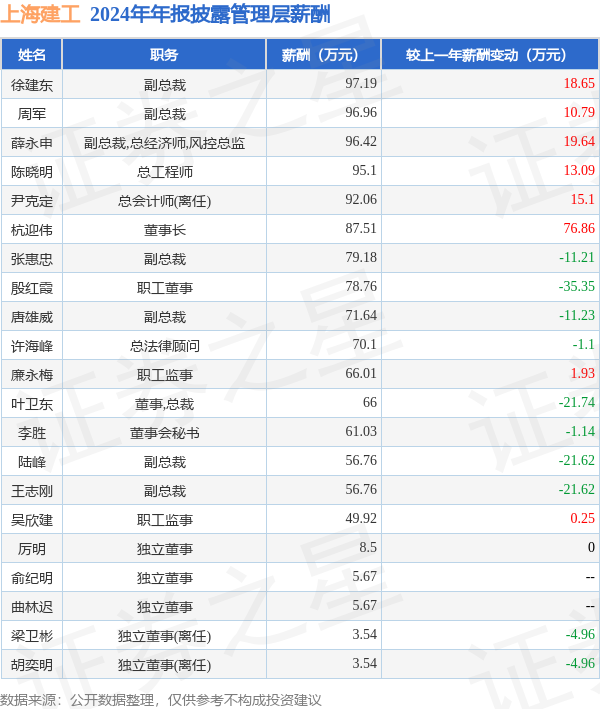Select the position 总法律顾问

[165, 346]
